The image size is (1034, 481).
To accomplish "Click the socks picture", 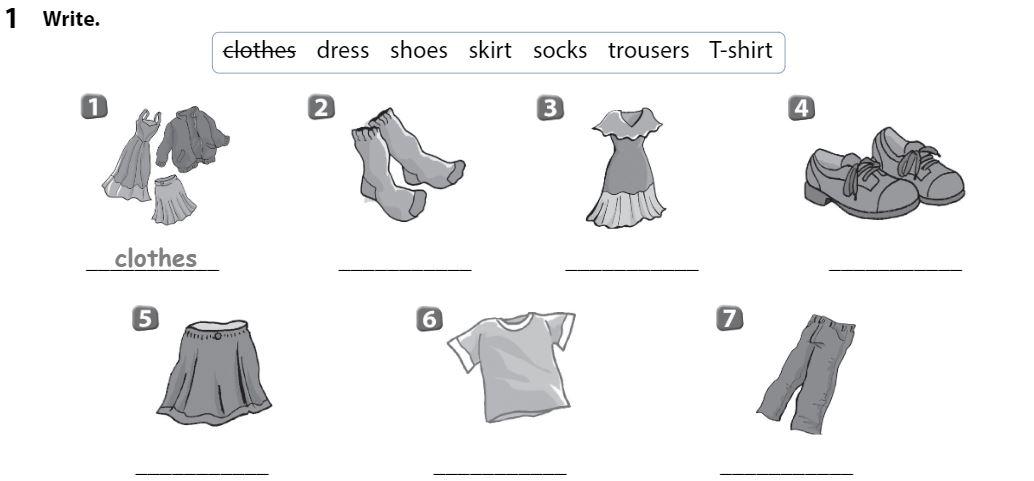I will coord(408,164).
